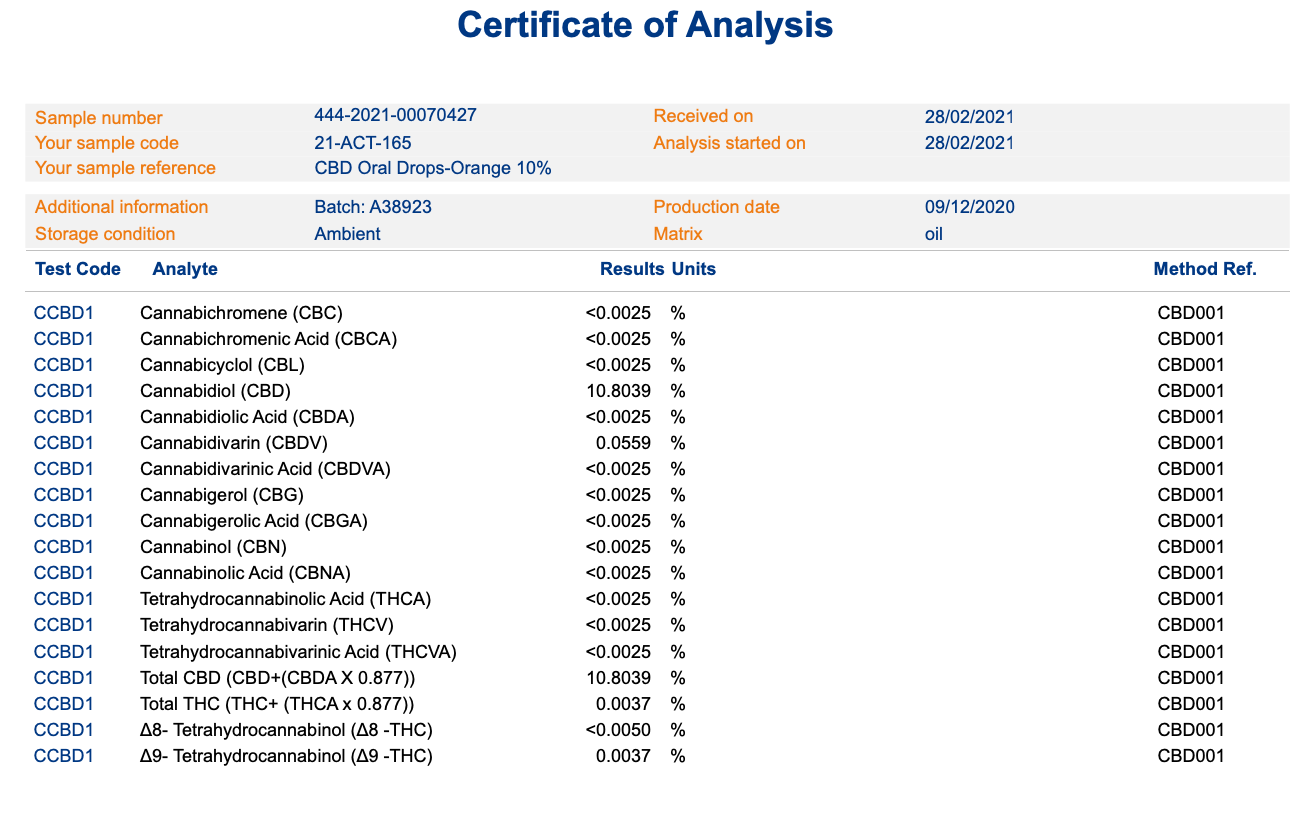Click Δ8-Tetrahydrocannabinol analyte name
1301x839 pixels.
[x=286, y=730]
